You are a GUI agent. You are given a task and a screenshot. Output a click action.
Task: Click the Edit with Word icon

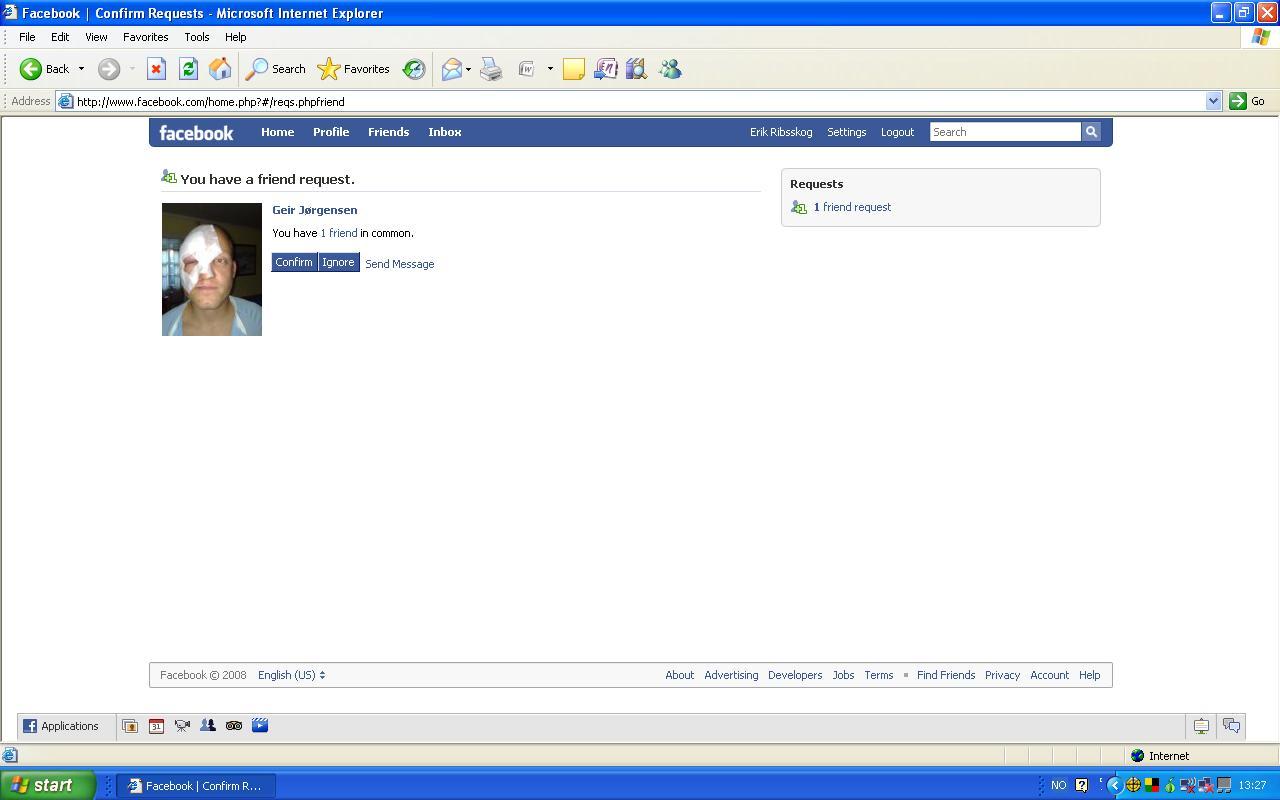click(527, 69)
